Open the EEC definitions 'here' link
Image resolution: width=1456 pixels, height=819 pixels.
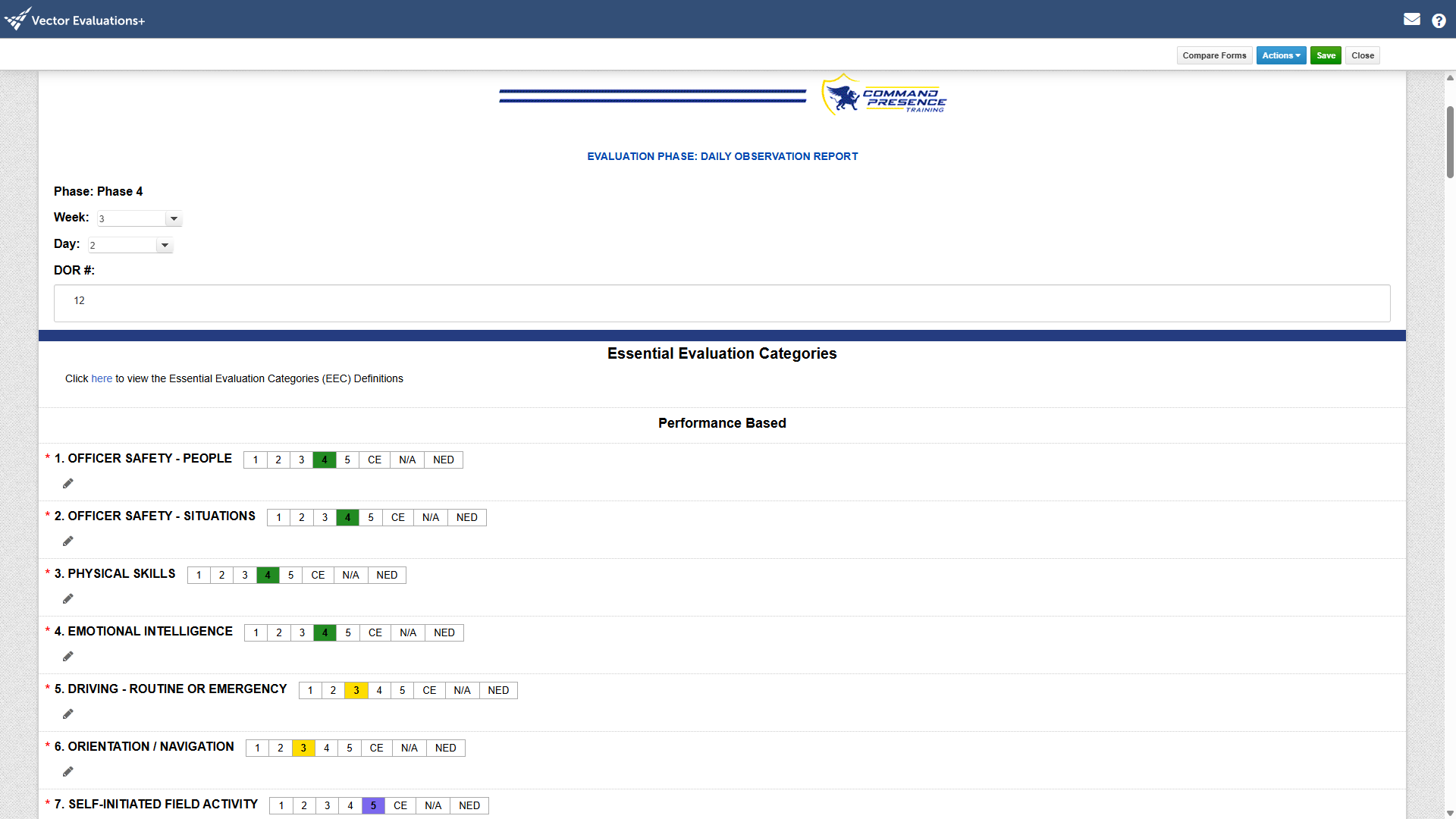(102, 379)
